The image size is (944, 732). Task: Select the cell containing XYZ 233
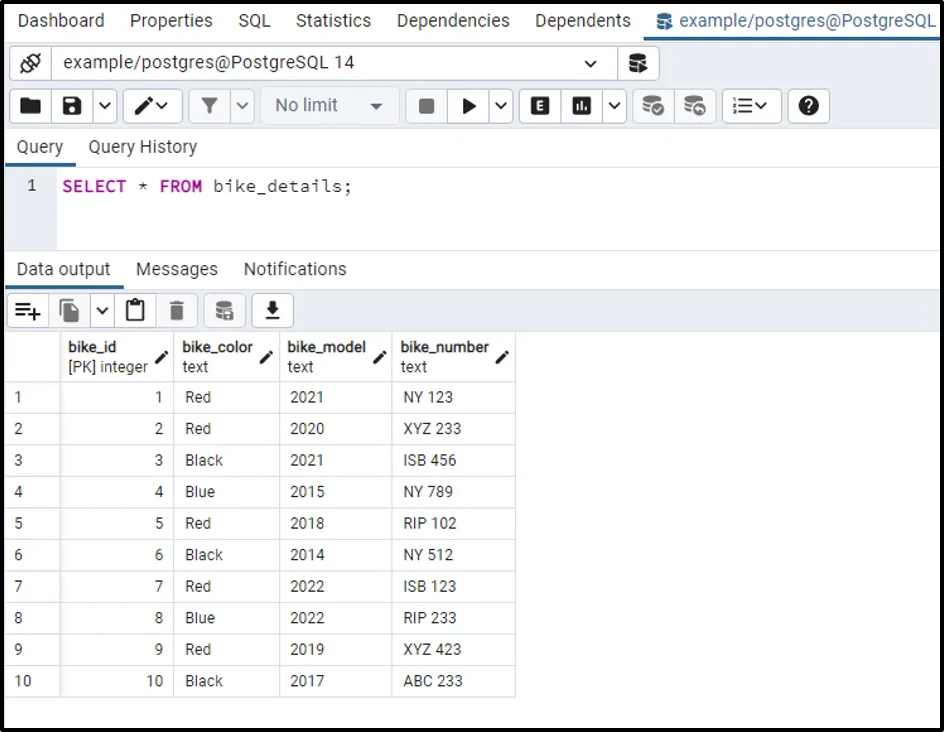(431, 429)
